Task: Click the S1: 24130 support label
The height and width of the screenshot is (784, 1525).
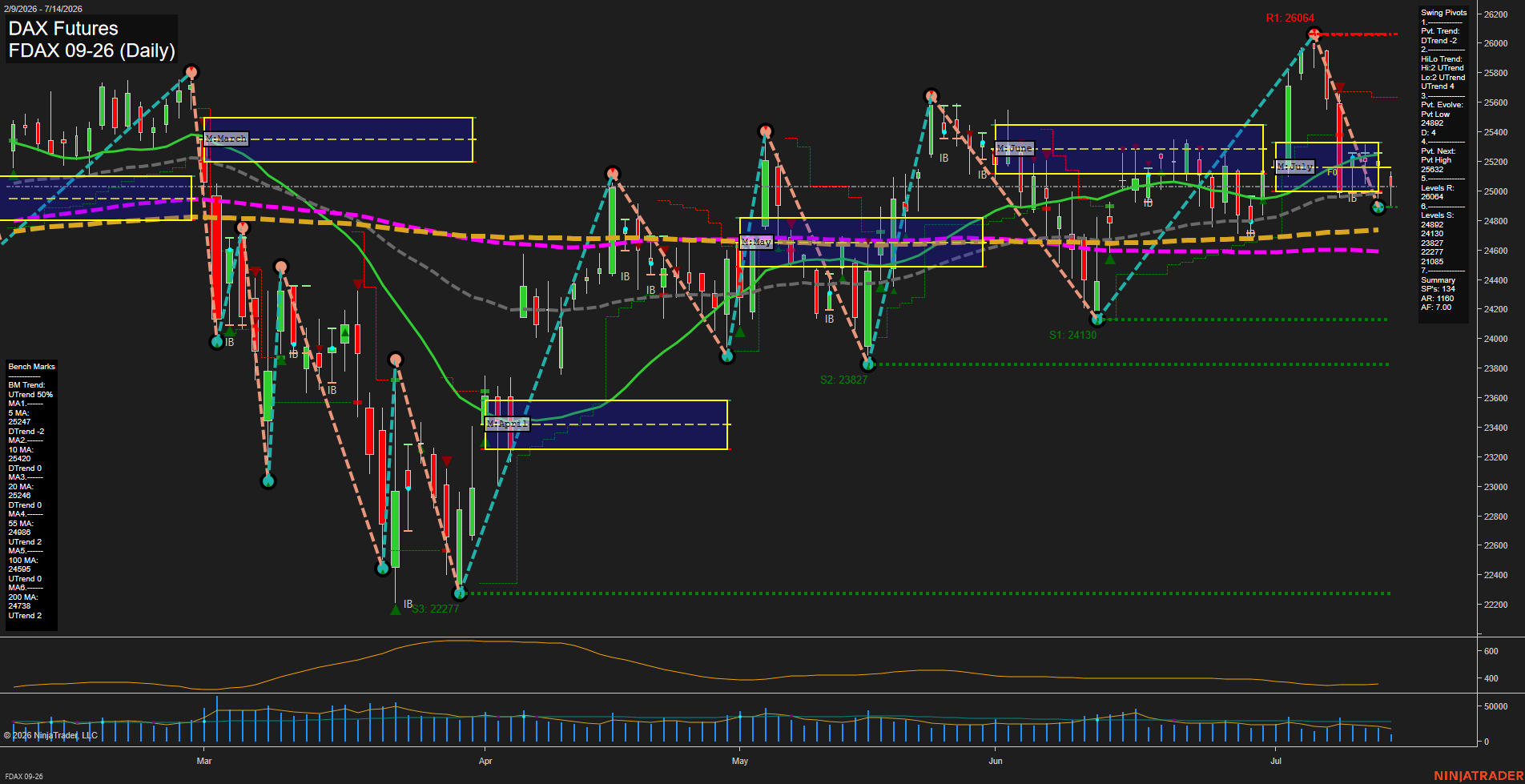Action: click(x=1072, y=335)
